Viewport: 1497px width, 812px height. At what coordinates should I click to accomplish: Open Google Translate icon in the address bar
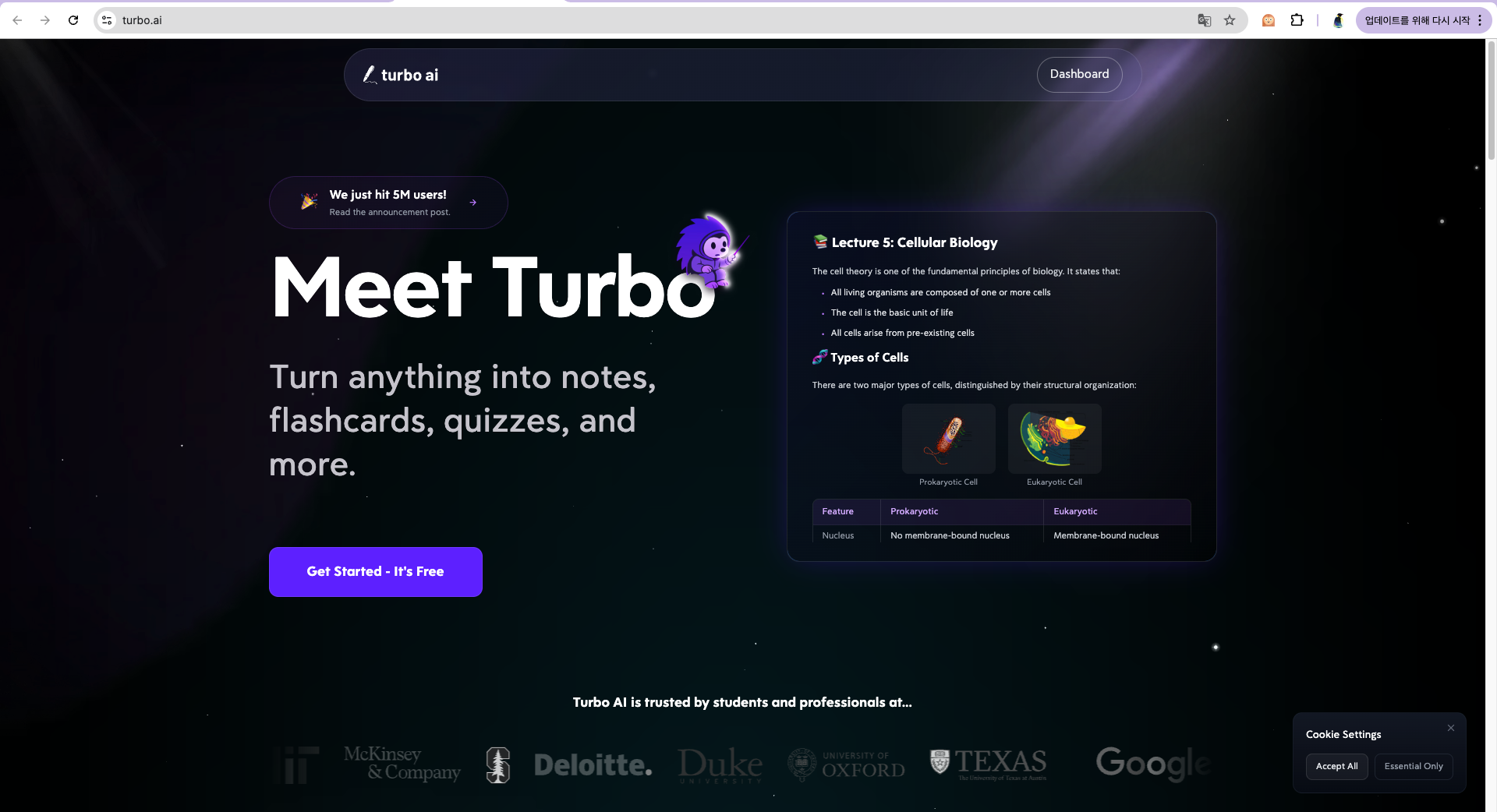tap(1205, 20)
